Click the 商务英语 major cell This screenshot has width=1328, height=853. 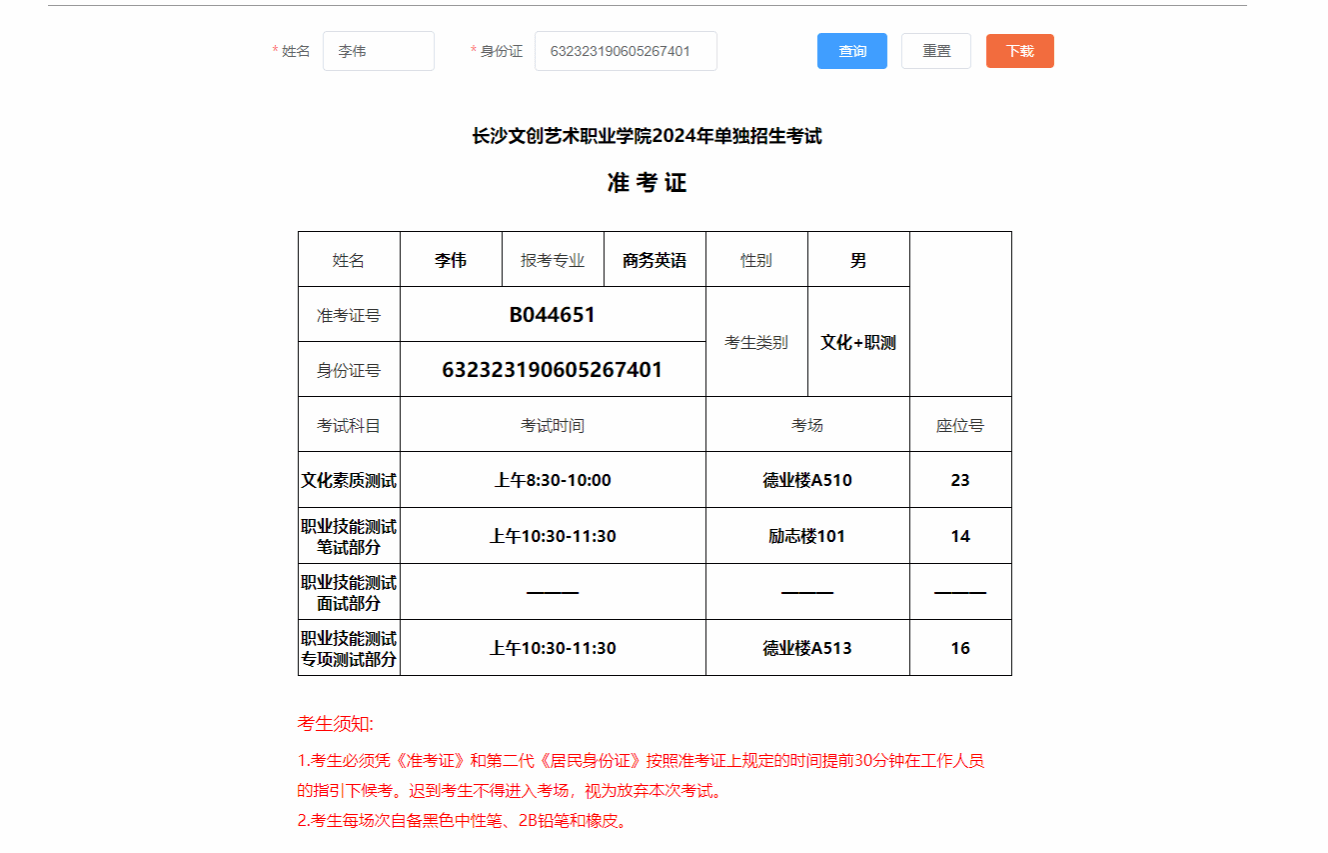click(654, 260)
